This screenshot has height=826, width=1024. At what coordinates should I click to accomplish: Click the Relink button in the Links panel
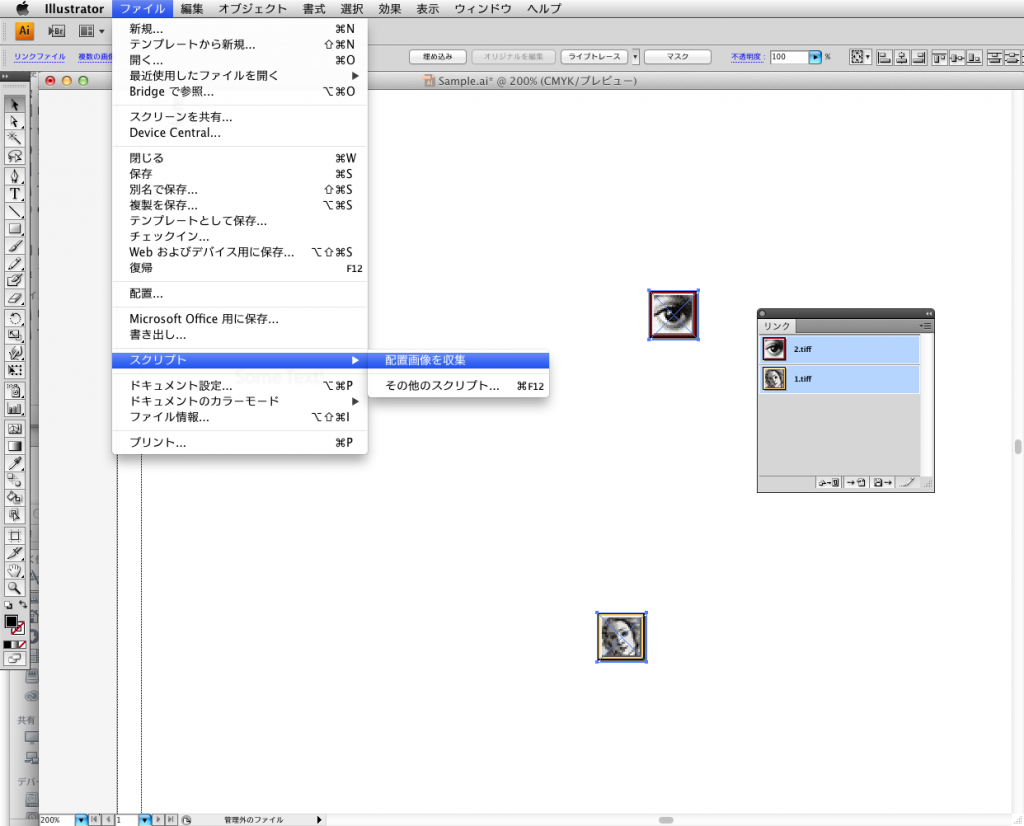point(829,483)
